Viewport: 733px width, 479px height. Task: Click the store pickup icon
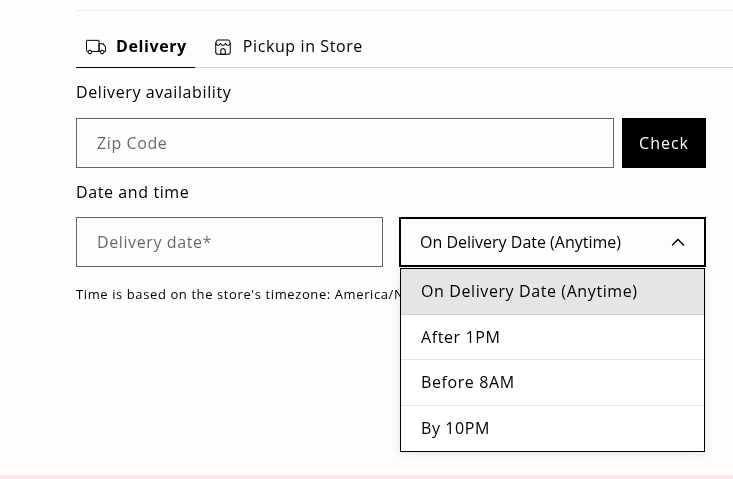[223, 47]
